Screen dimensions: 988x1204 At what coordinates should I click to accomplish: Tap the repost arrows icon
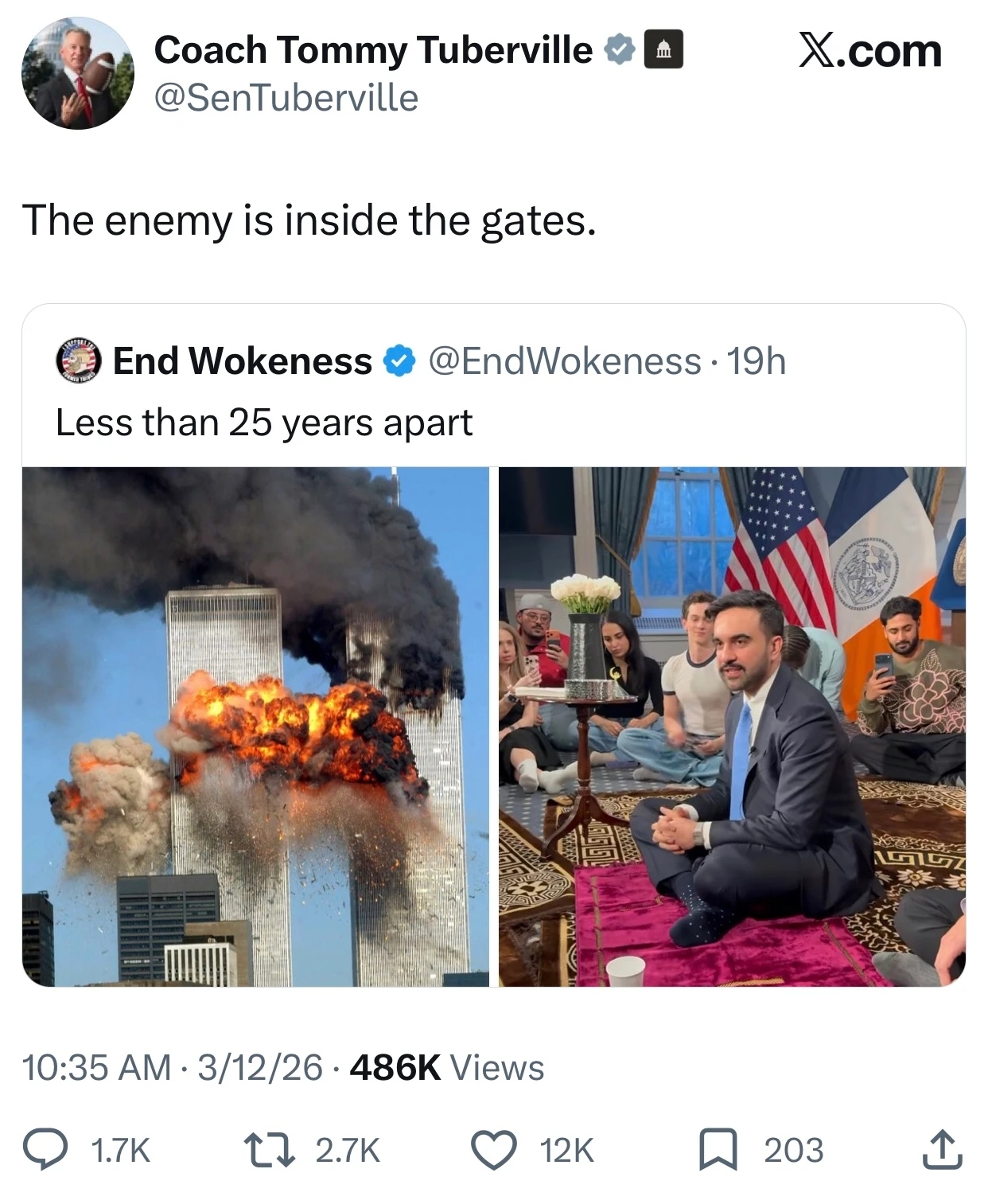pos(271,1150)
